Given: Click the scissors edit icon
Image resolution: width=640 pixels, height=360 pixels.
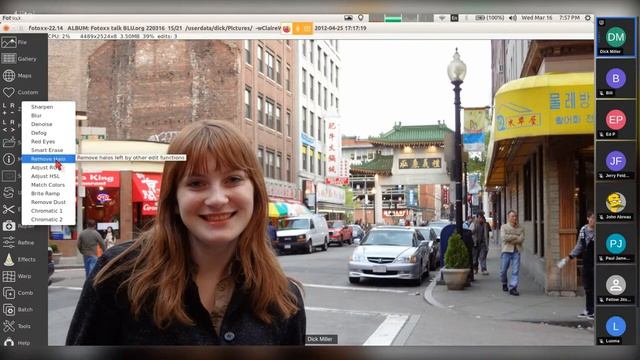Looking at the screenshot, I should click(x=9, y=209).
